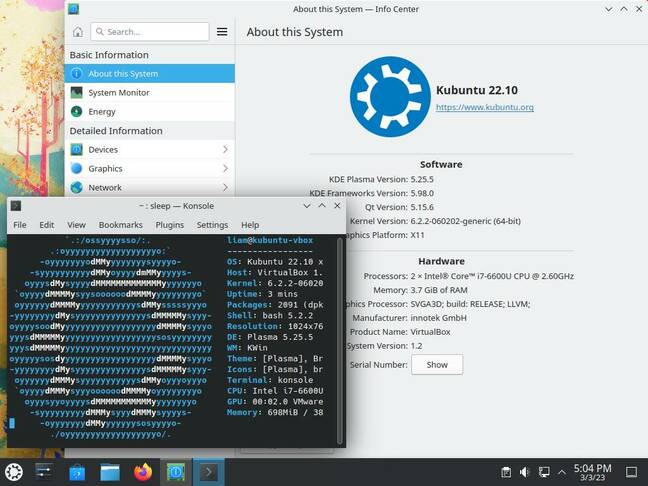
Task: Click Show Desktop button in taskbar
Action: [x=631, y=472]
